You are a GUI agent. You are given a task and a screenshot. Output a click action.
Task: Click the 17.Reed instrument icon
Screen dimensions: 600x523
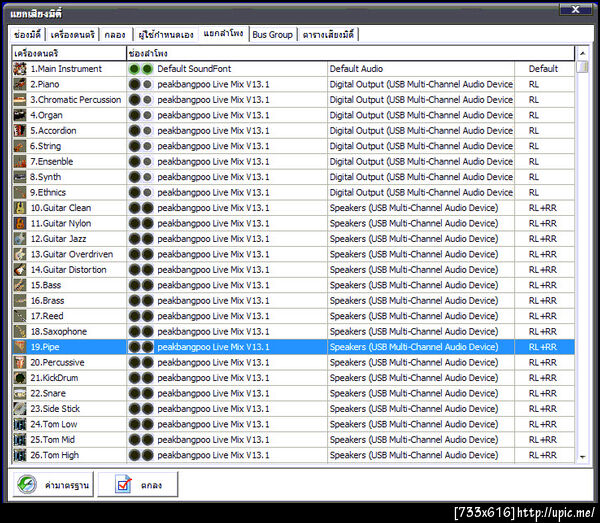[20, 316]
